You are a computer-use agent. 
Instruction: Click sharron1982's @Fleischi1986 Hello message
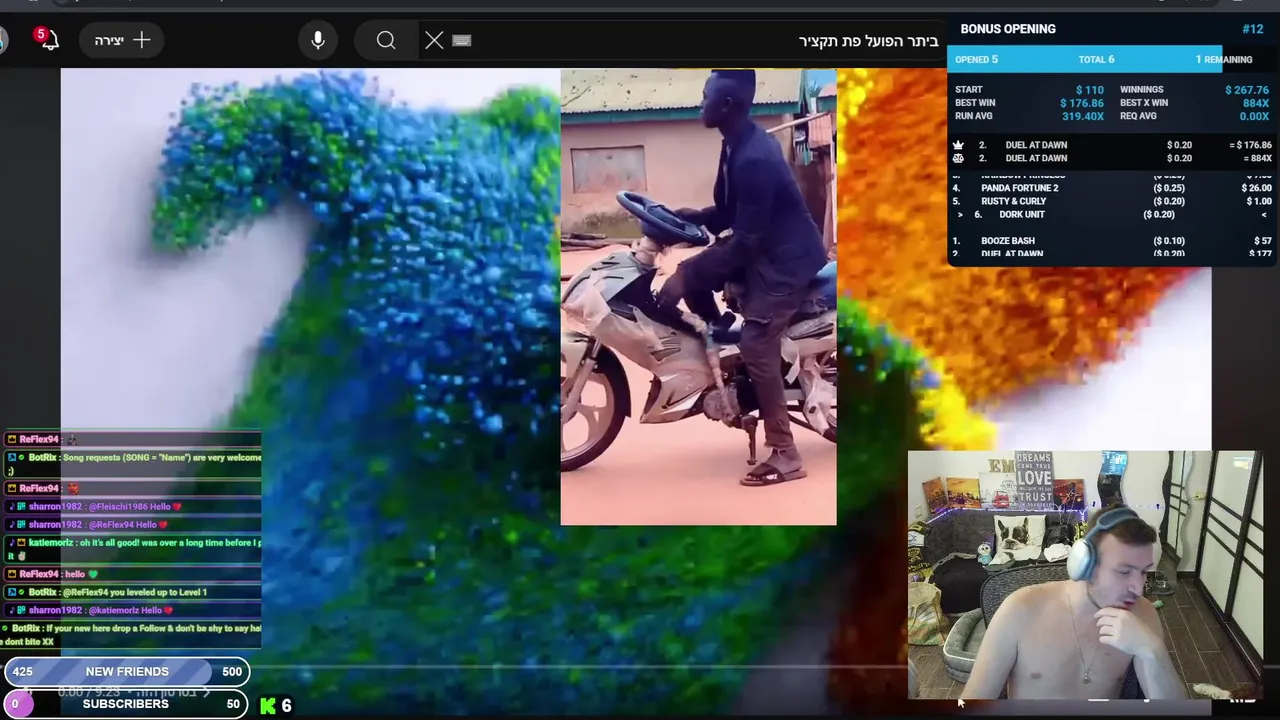(132, 507)
